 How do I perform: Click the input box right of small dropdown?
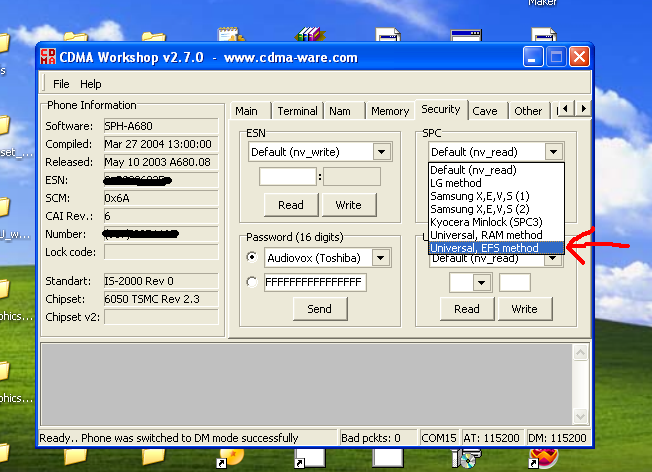pyautogui.click(x=515, y=283)
